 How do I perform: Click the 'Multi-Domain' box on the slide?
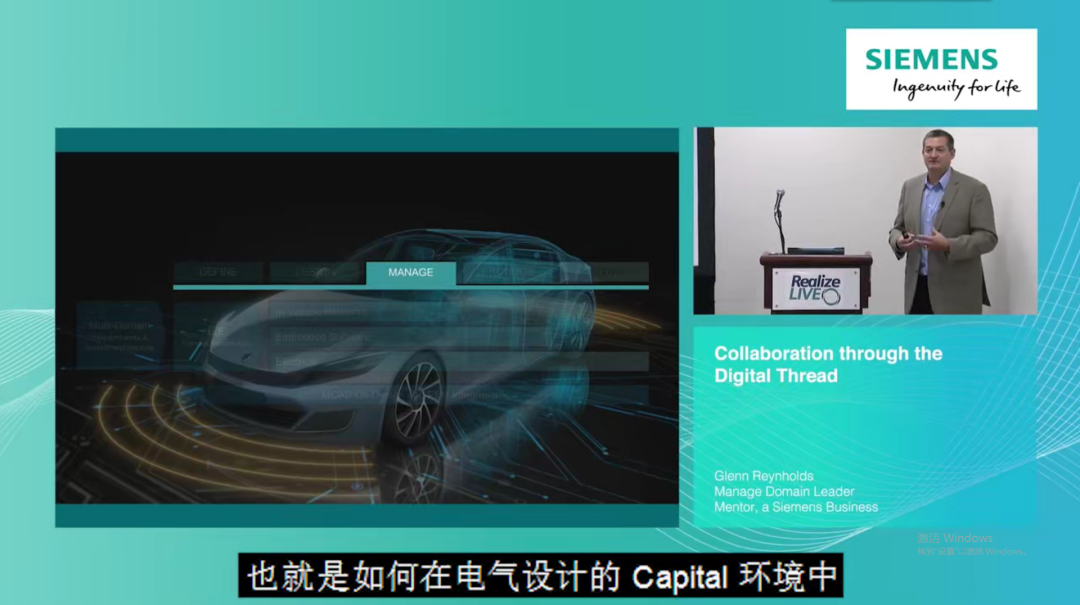click(x=118, y=334)
